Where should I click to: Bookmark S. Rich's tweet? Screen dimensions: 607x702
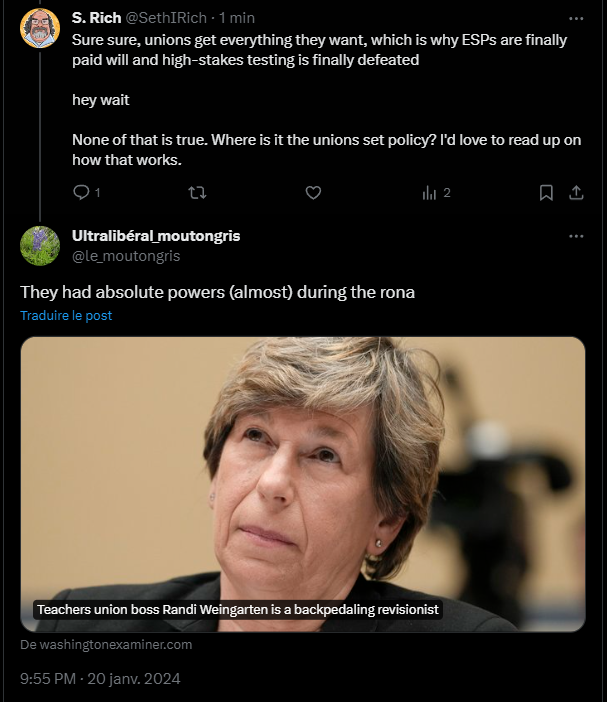point(546,193)
